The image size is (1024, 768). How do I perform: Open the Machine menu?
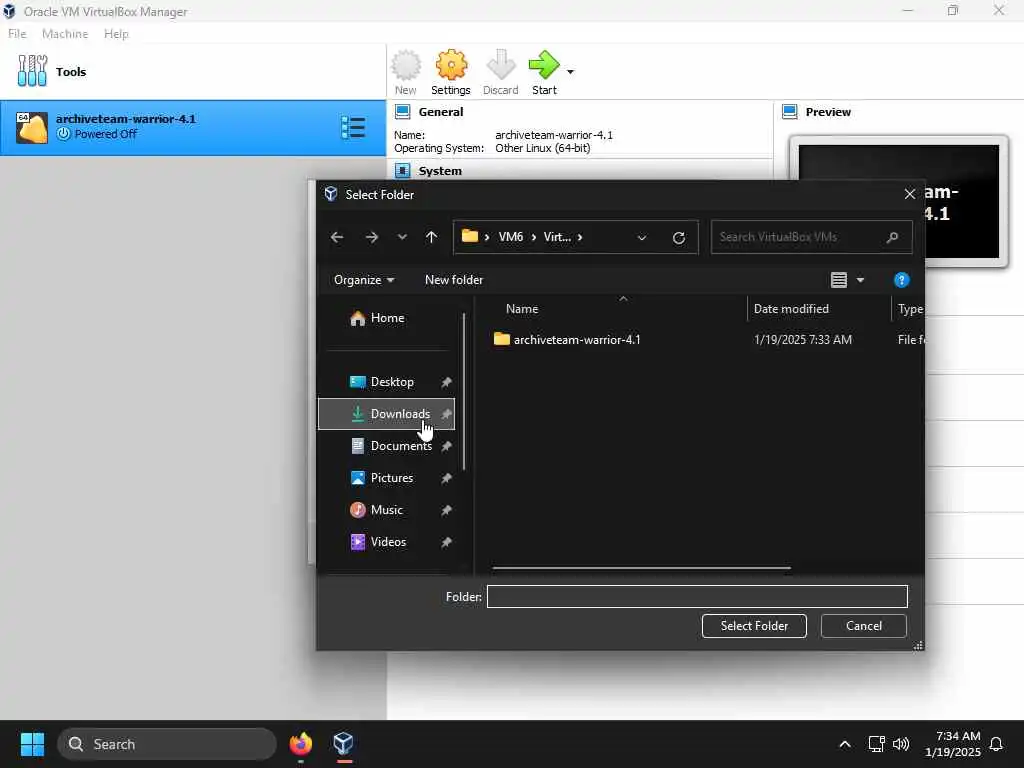pyautogui.click(x=65, y=33)
